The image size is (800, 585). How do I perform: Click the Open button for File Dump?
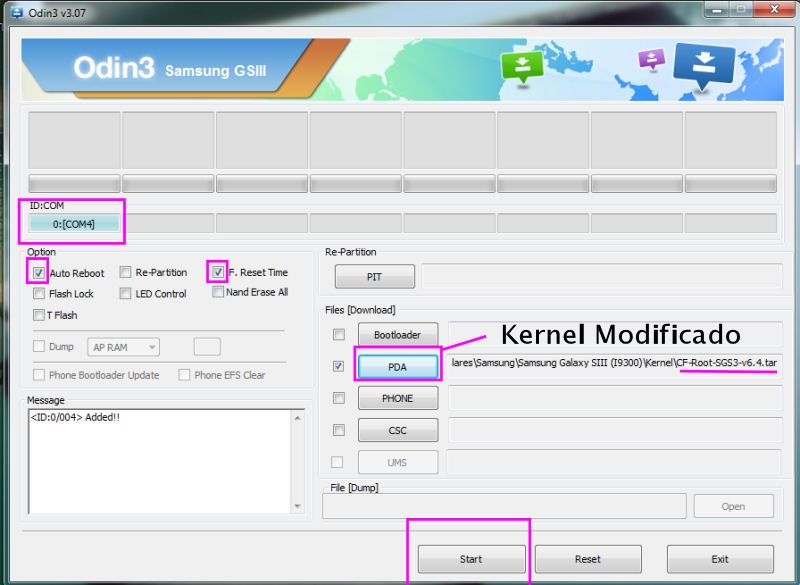click(x=733, y=506)
